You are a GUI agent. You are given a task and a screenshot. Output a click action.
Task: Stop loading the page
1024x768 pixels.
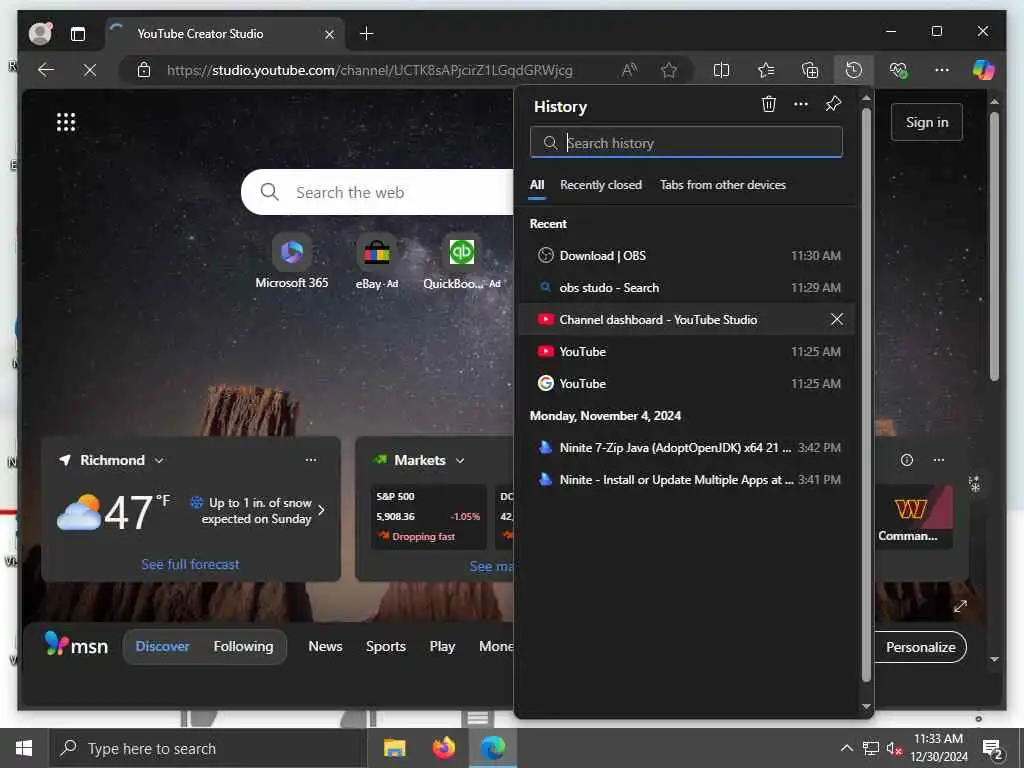click(90, 70)
